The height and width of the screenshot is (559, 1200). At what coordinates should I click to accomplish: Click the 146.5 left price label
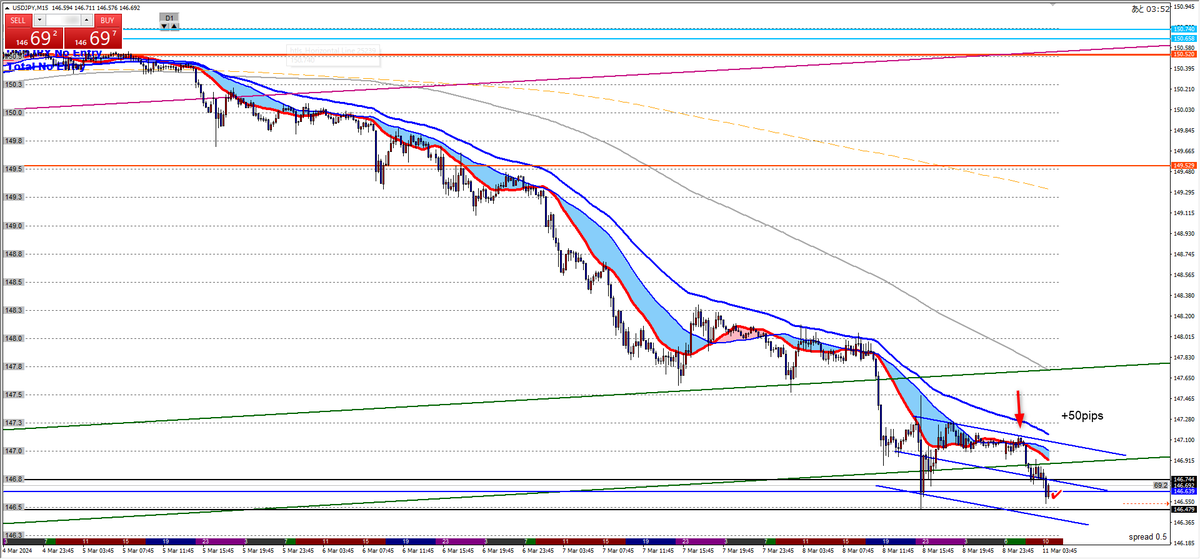tap(13, 508)
